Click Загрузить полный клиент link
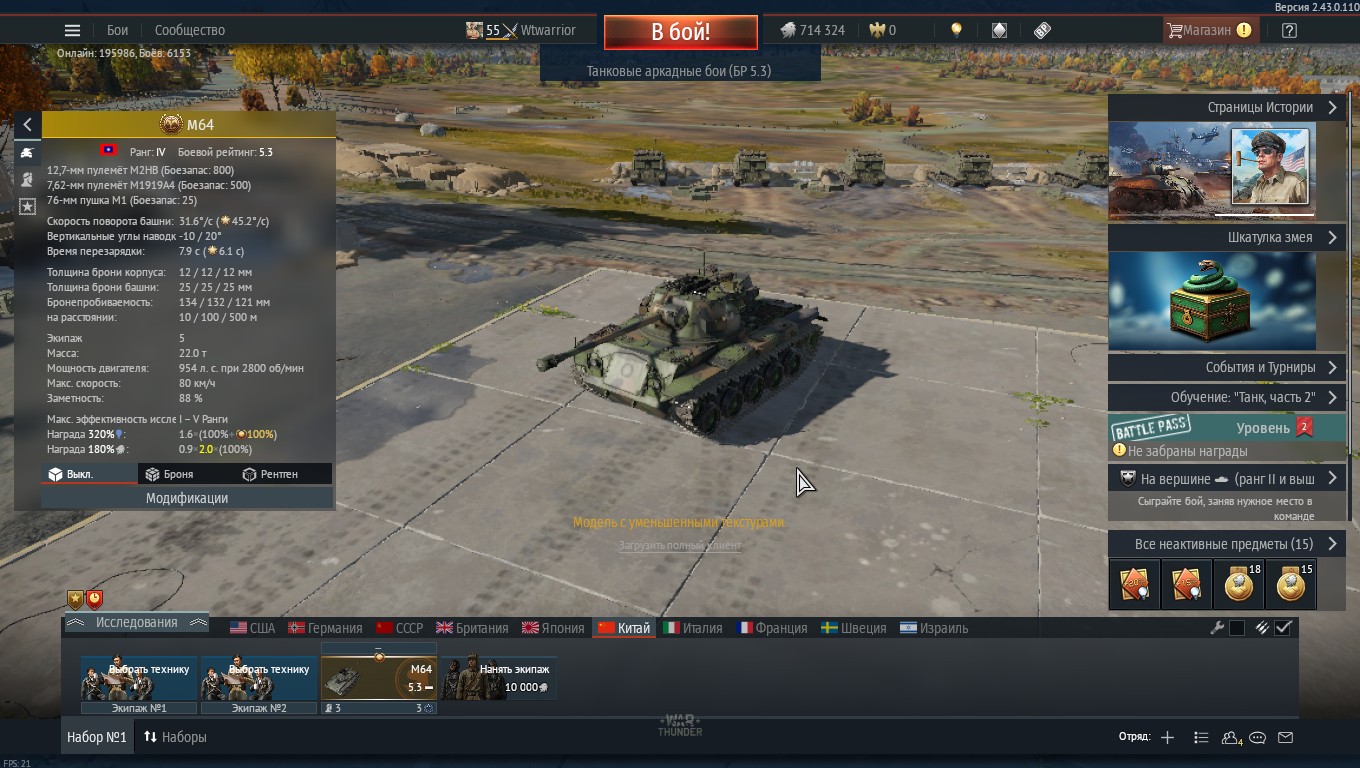Image resolution: width=1360 pixels, height=768 pixels. 680,545
